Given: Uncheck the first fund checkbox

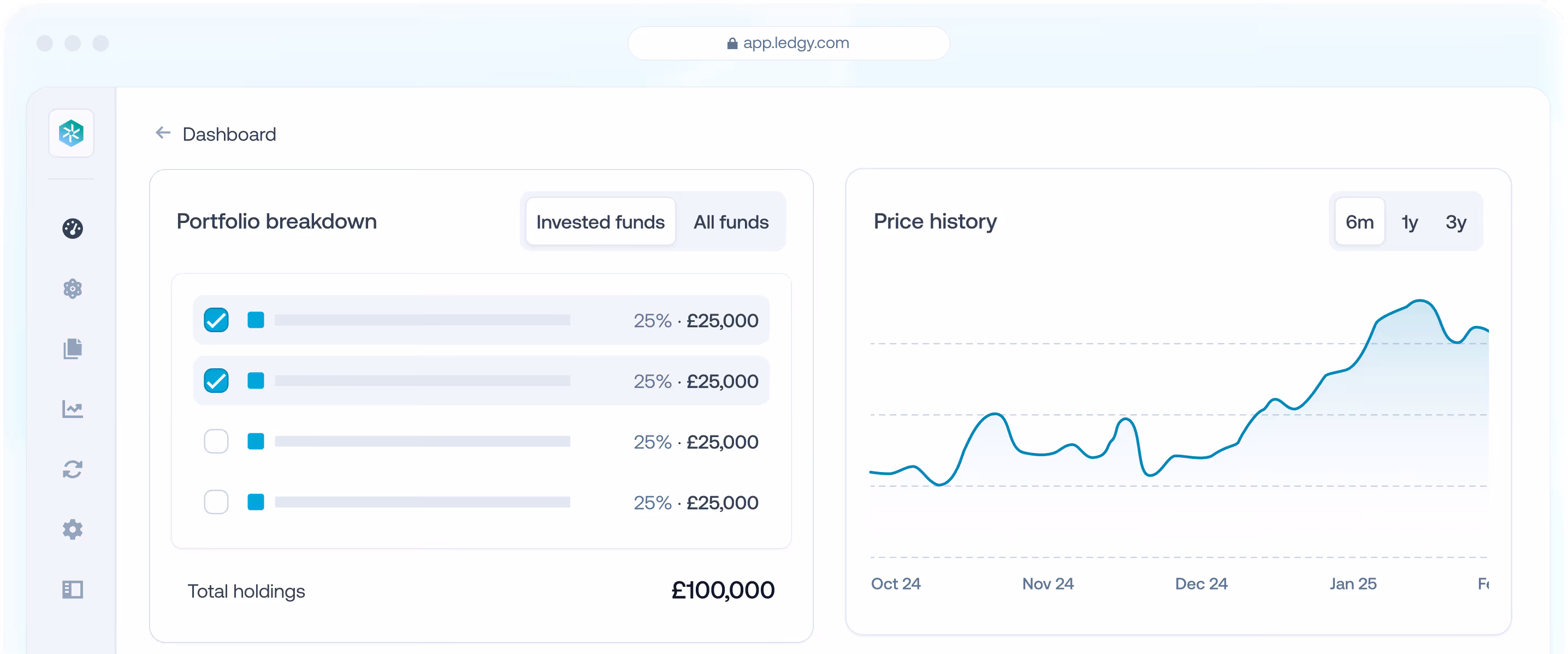Looking at the screenshot, I should (x=216, y=320).
